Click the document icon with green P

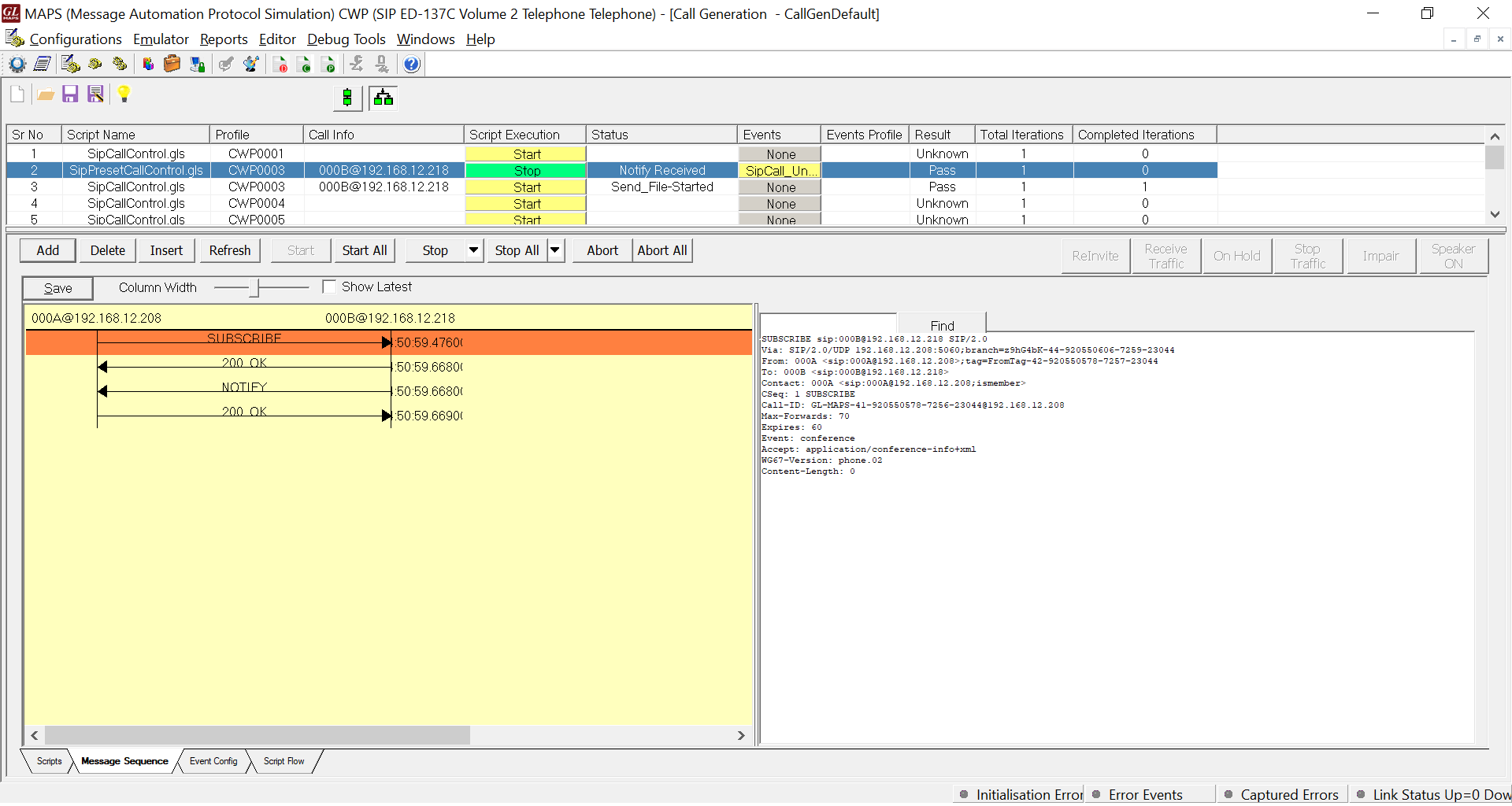(329, 65)
